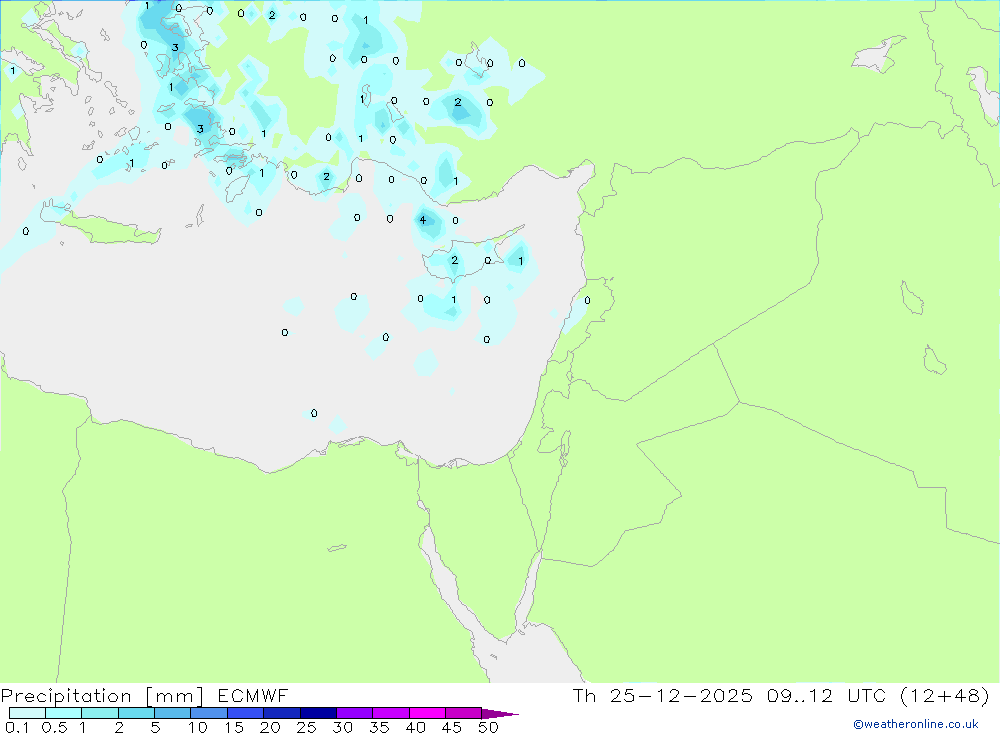Choose the 15 to 20 mm blue swatch
The width and height of the screenshot is (1000, 733).
coord(245,713)
